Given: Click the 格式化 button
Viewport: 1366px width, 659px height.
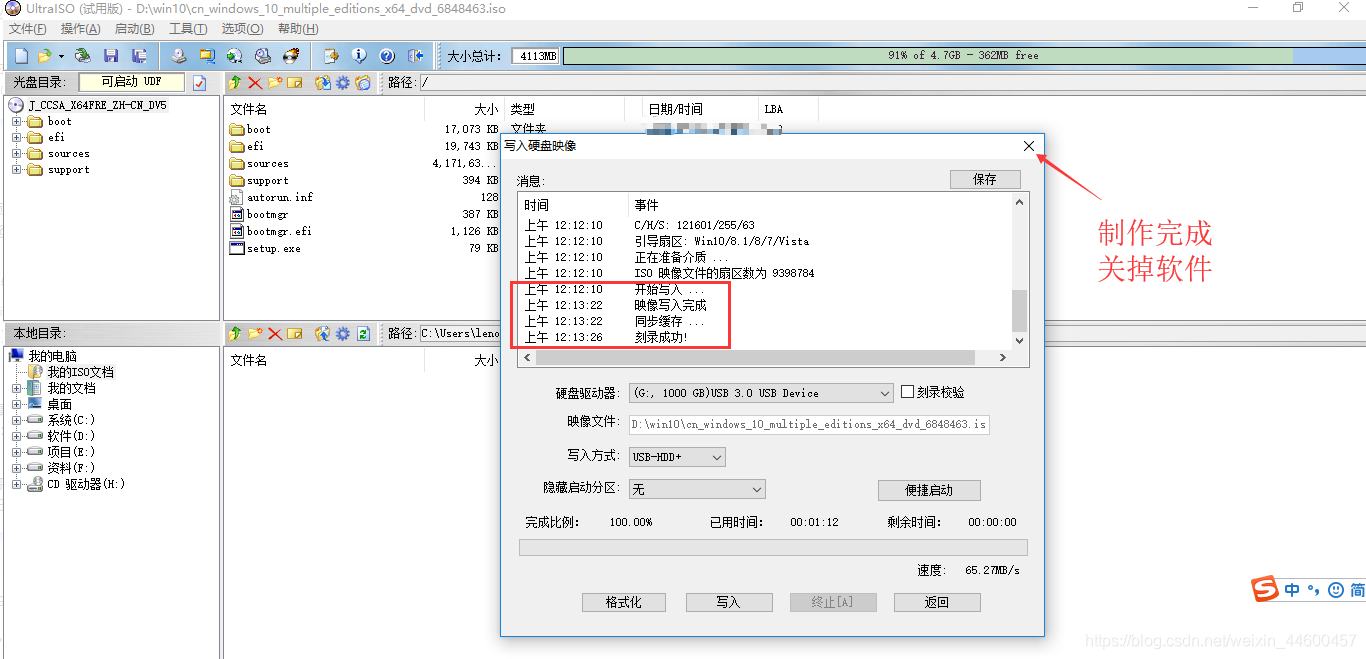Looking at the screenshot, I should pyautogui.click(x=624, y=602).
